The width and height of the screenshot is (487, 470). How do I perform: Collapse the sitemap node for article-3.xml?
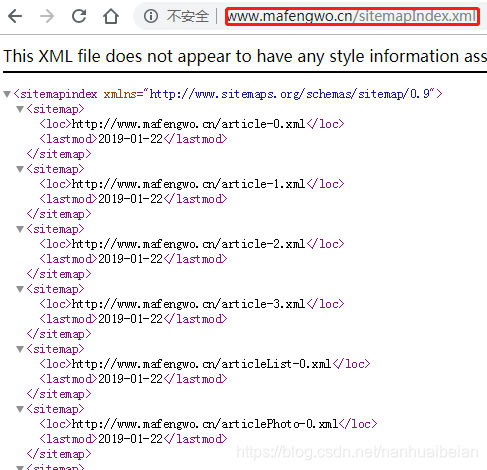point(20,289)
